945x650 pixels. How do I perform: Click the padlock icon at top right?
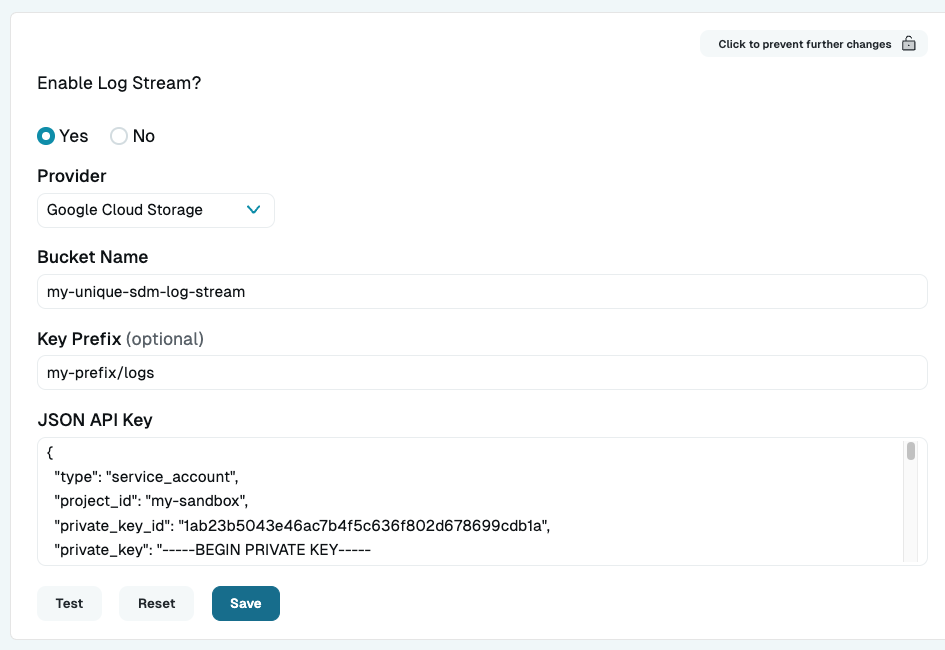908,44
